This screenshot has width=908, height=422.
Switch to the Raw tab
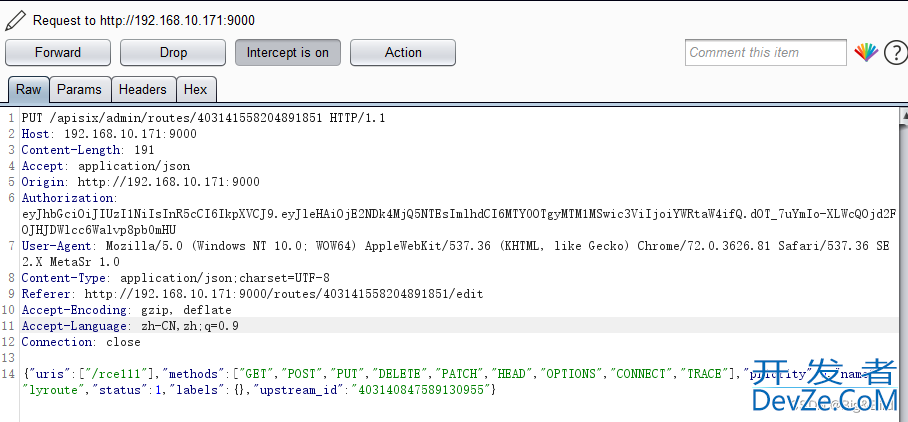click(28, 90)
